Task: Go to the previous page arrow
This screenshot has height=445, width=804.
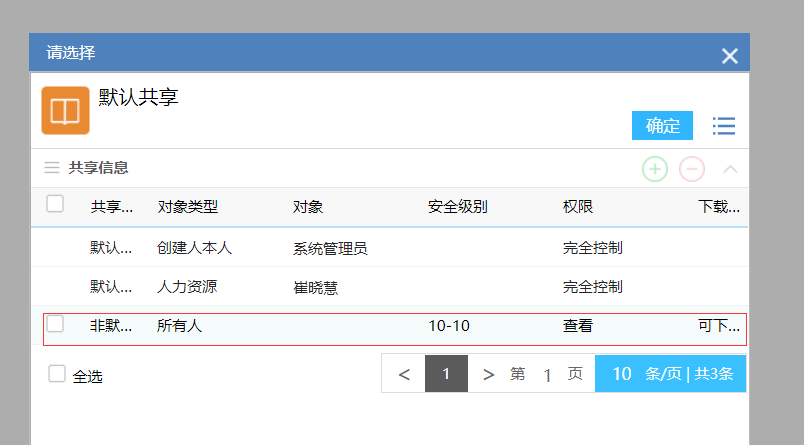Action: tap(404, 374)
